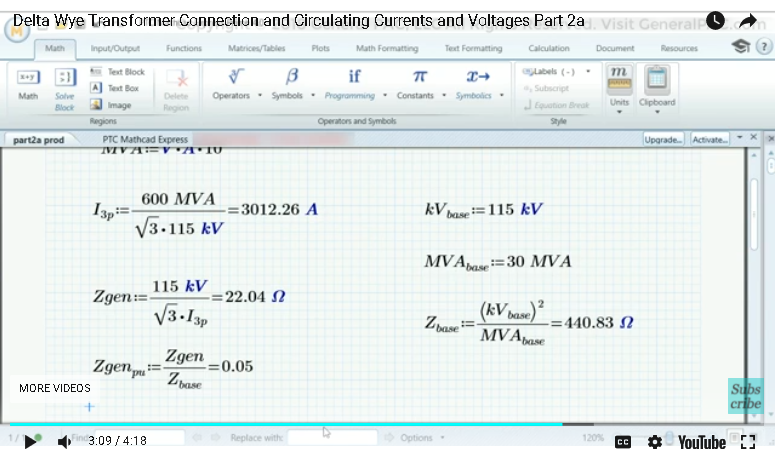Click the Replace with input field

[333, 438]
